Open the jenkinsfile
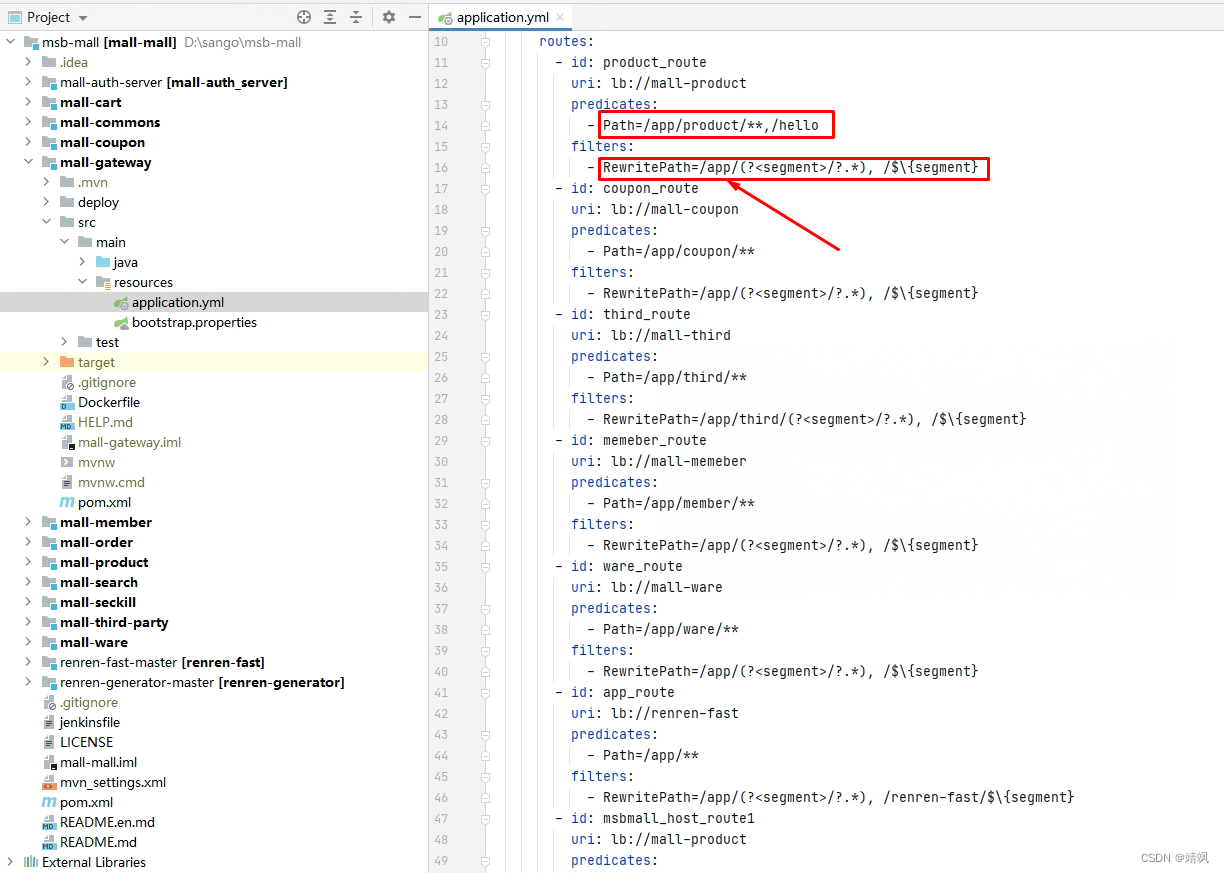 (90, 722)
